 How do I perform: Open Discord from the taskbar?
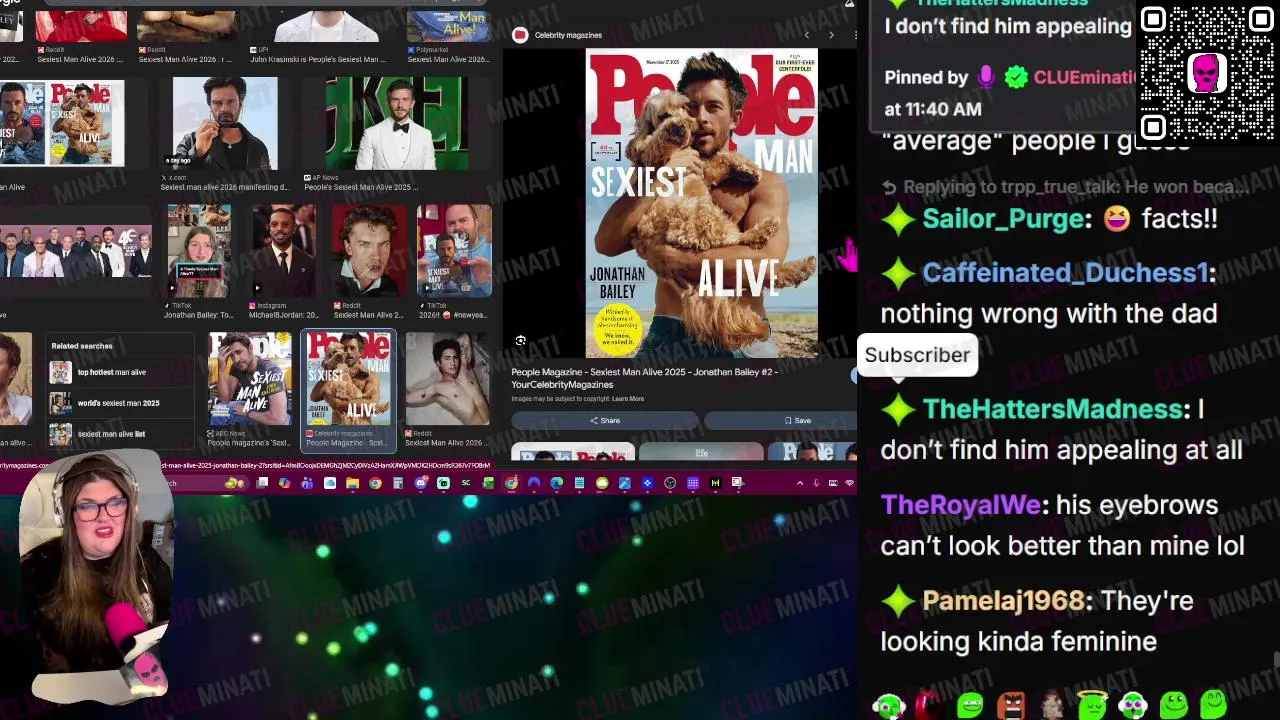421,483
